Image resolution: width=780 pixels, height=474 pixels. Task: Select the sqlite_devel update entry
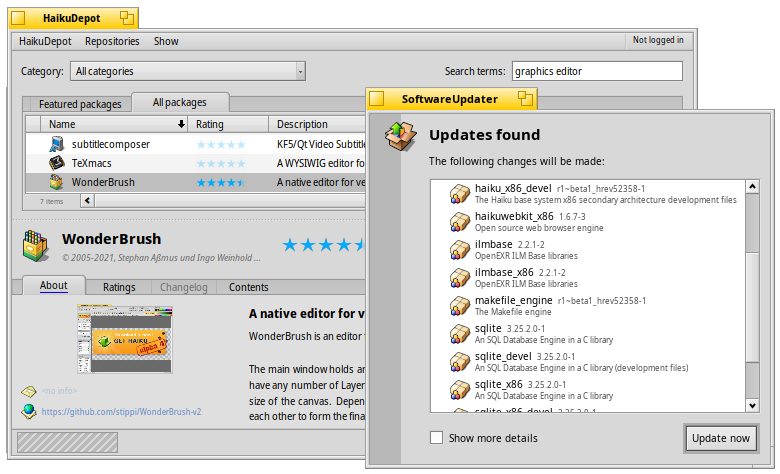(x=588, y=362)
